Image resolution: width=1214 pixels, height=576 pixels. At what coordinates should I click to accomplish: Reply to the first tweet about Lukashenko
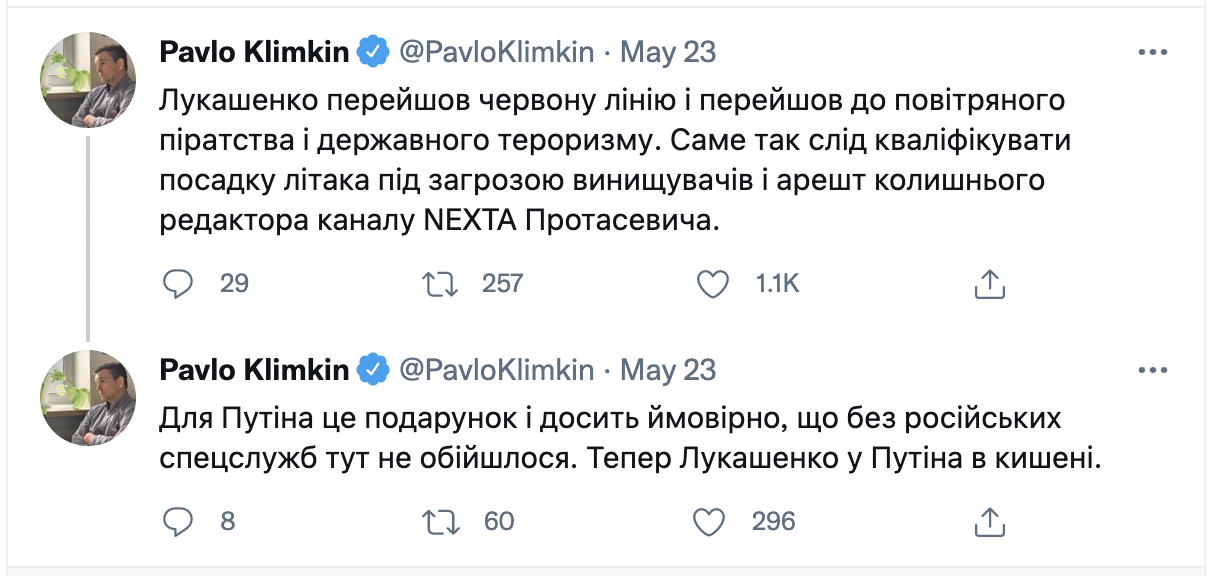click(177, 284)
